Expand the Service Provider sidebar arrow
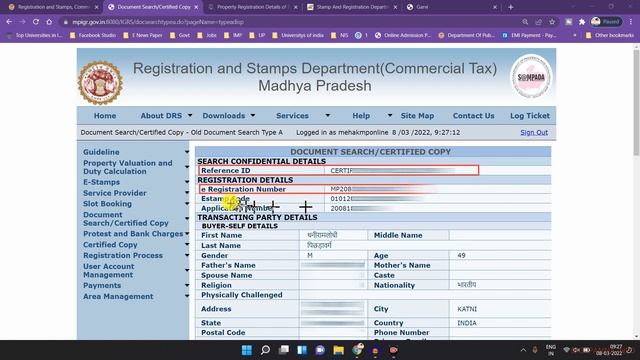Viewport: 640px width, 360px height. [x=187, y=193]
